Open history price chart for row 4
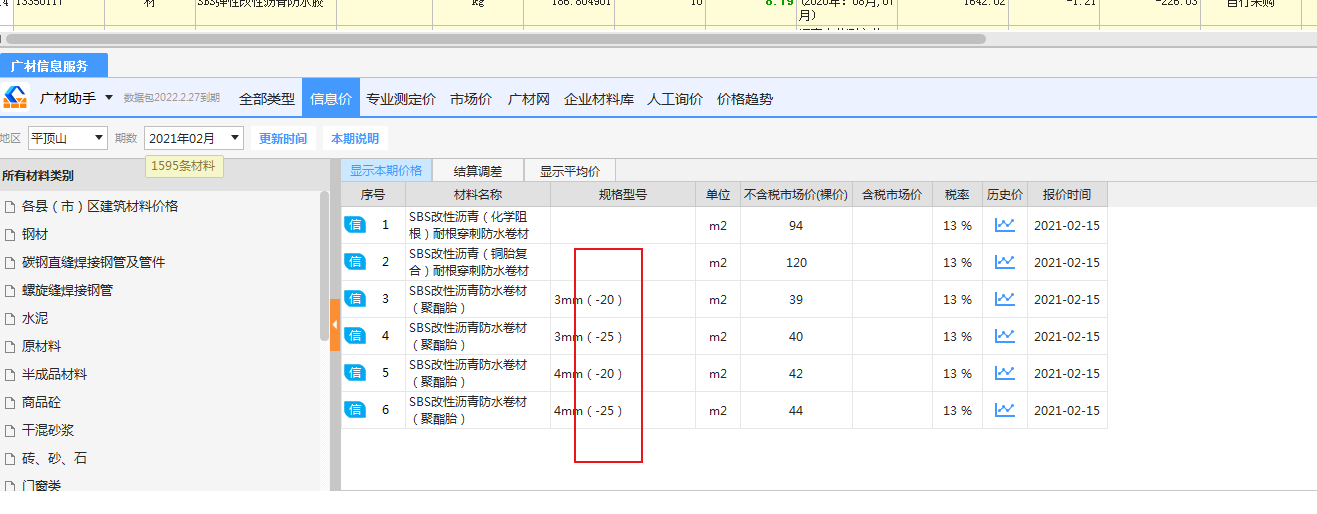This screenshot has height=514, width=1317. tap(1004, 336)
